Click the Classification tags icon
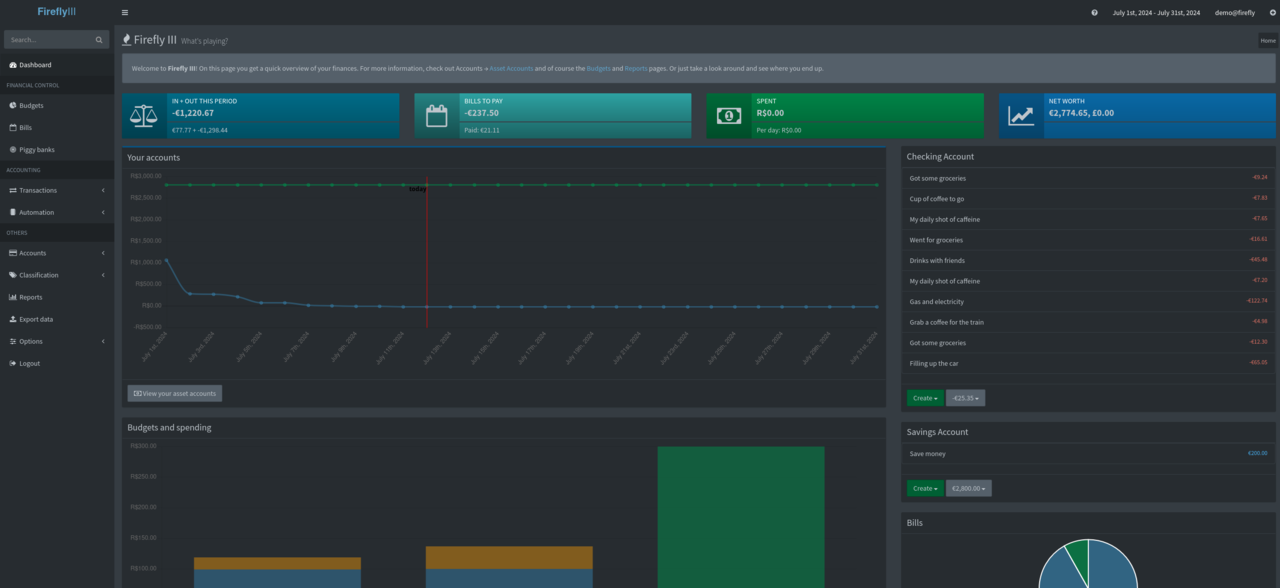 (x=13, y=275)
